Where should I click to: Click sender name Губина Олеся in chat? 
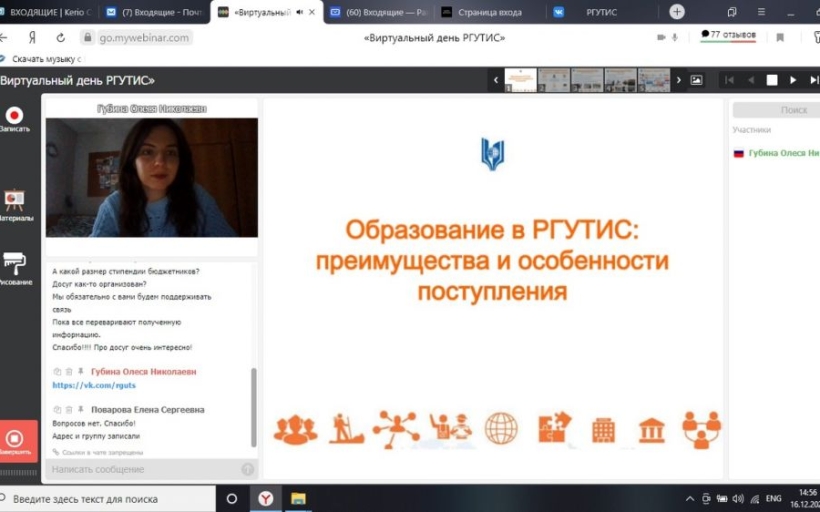tap(144, 371)
